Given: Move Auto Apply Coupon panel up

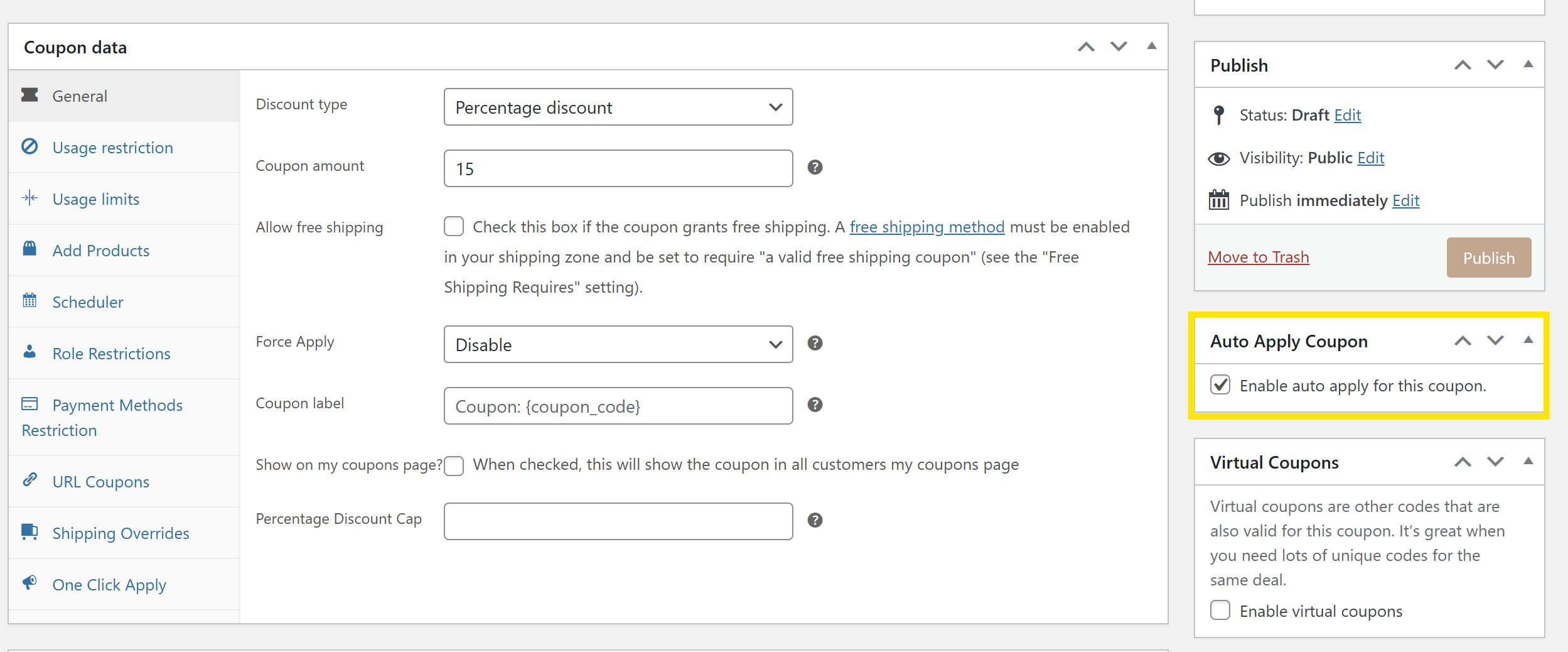Looking at the screenshot, I should pos(1463,341).
